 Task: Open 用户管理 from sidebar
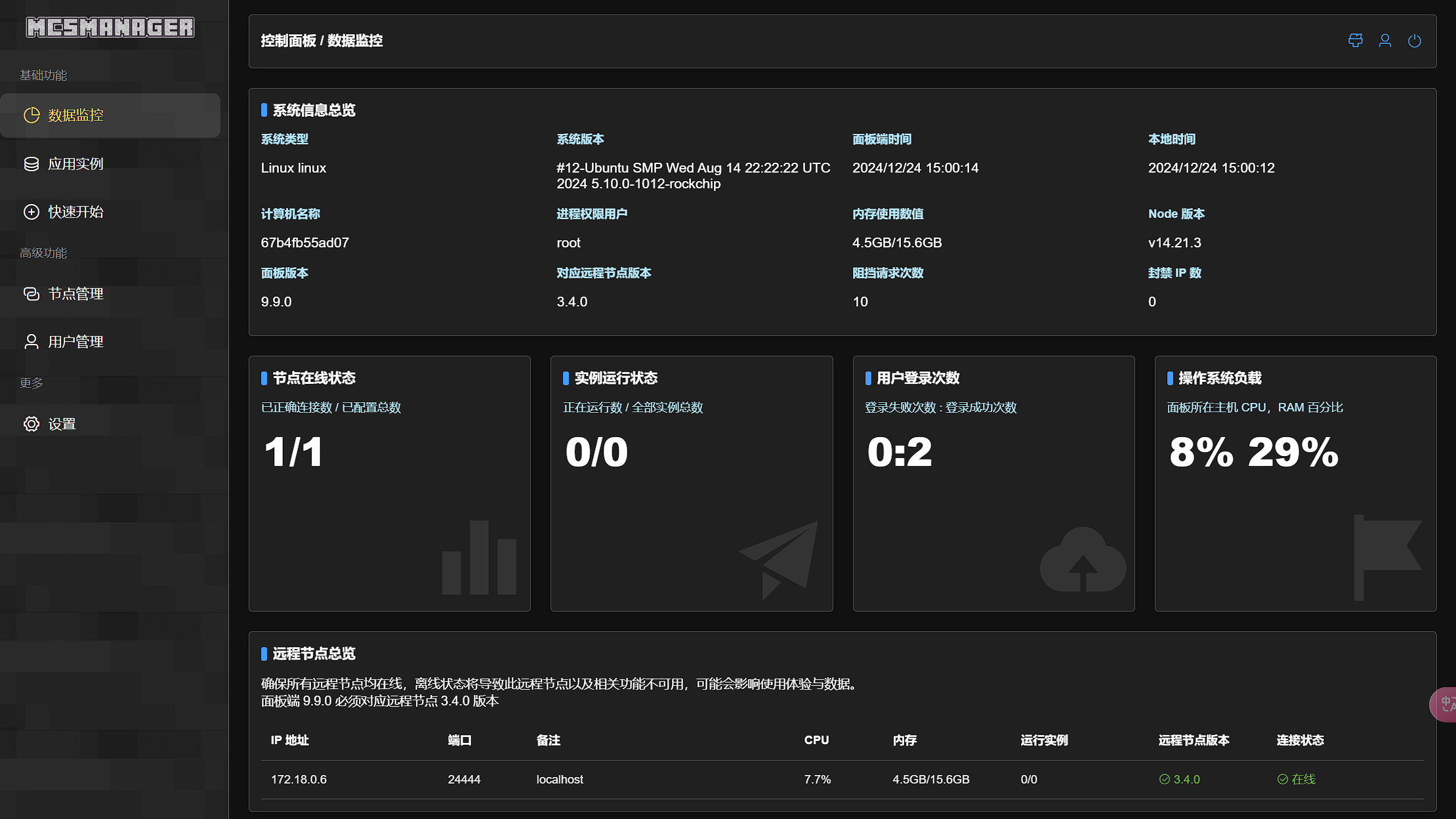[x=75, y=342]
